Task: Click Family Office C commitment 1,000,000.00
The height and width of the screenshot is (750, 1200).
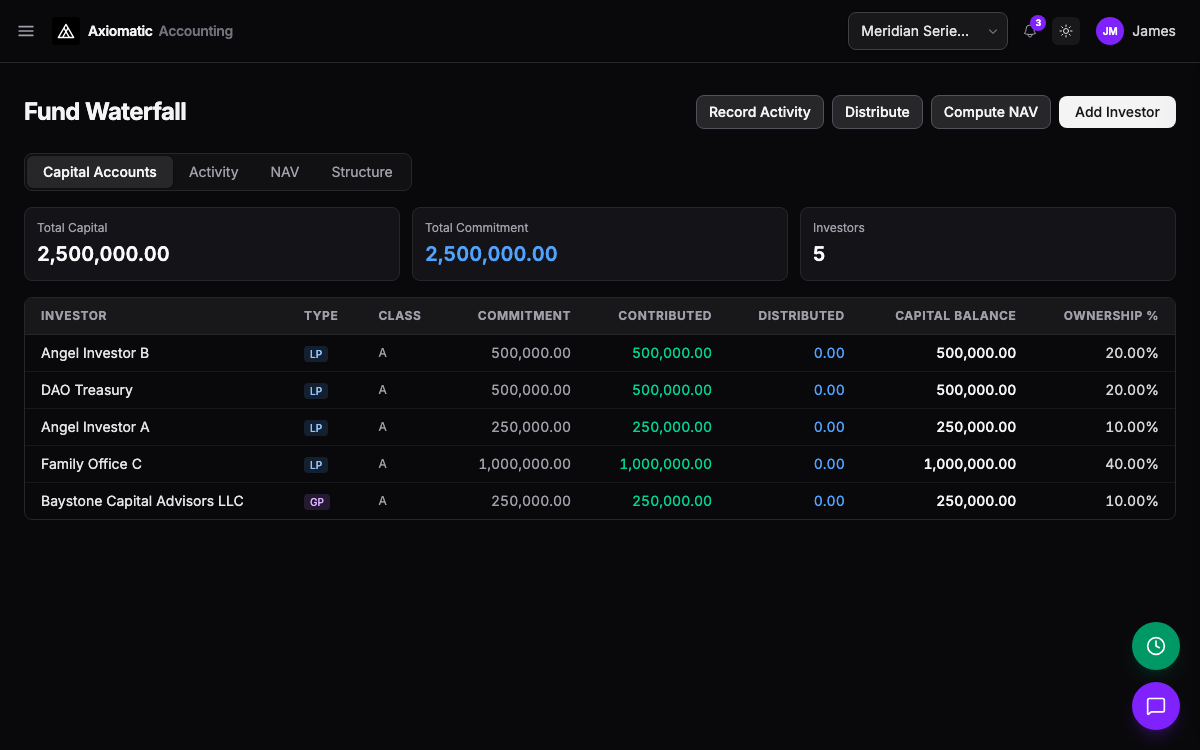Action: pos(525,464)
